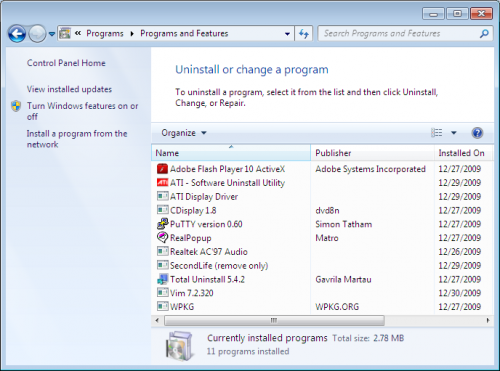Open Turn Windows features on or off
This screenshot has width=500, height=371.
click(x=82, y=111)
